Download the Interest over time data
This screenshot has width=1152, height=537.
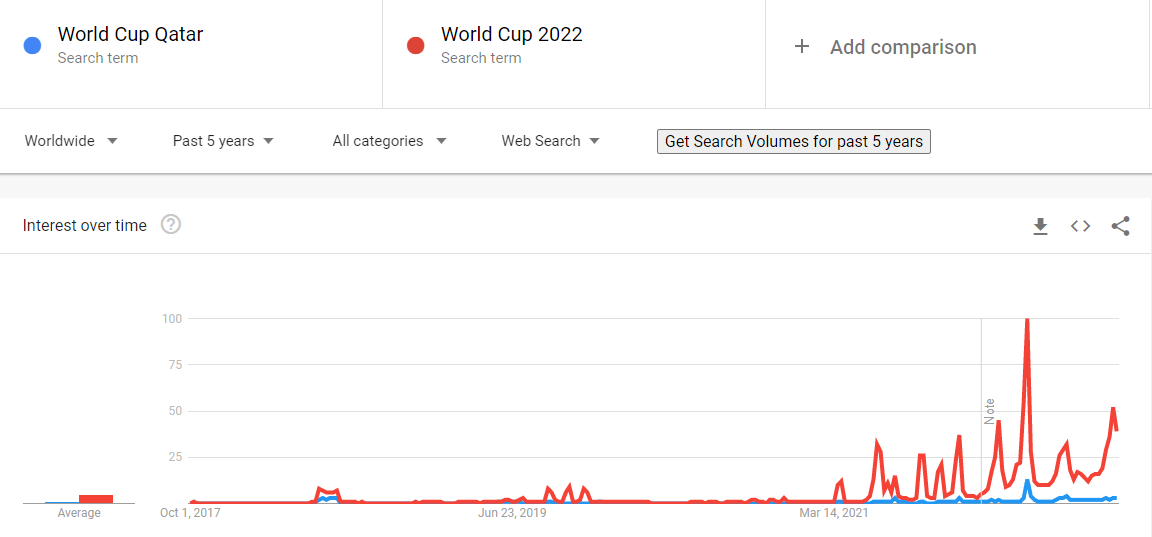pos(1040,226)
